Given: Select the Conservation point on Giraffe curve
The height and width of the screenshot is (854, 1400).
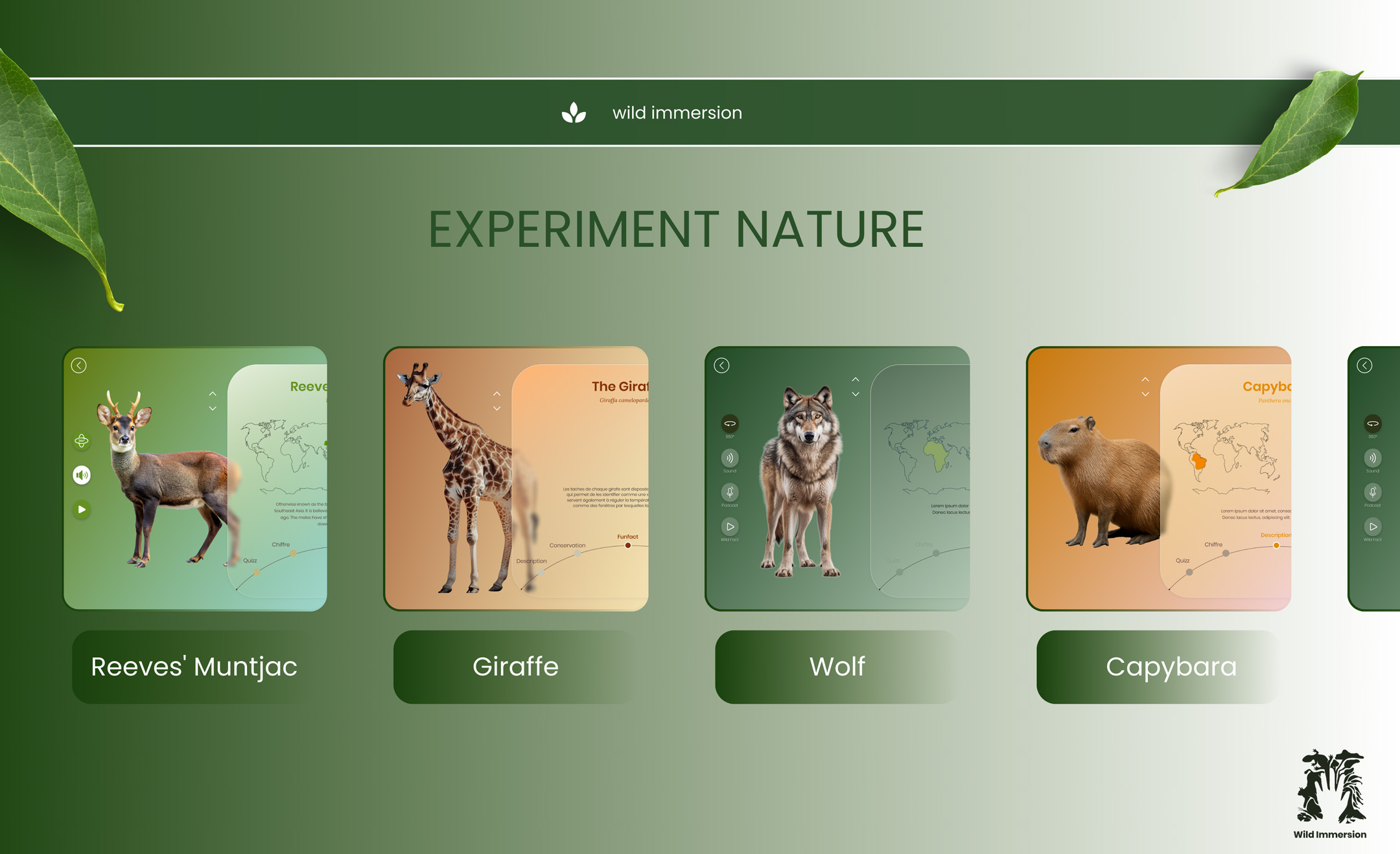Looking at the screenshot, I should 577,554.
